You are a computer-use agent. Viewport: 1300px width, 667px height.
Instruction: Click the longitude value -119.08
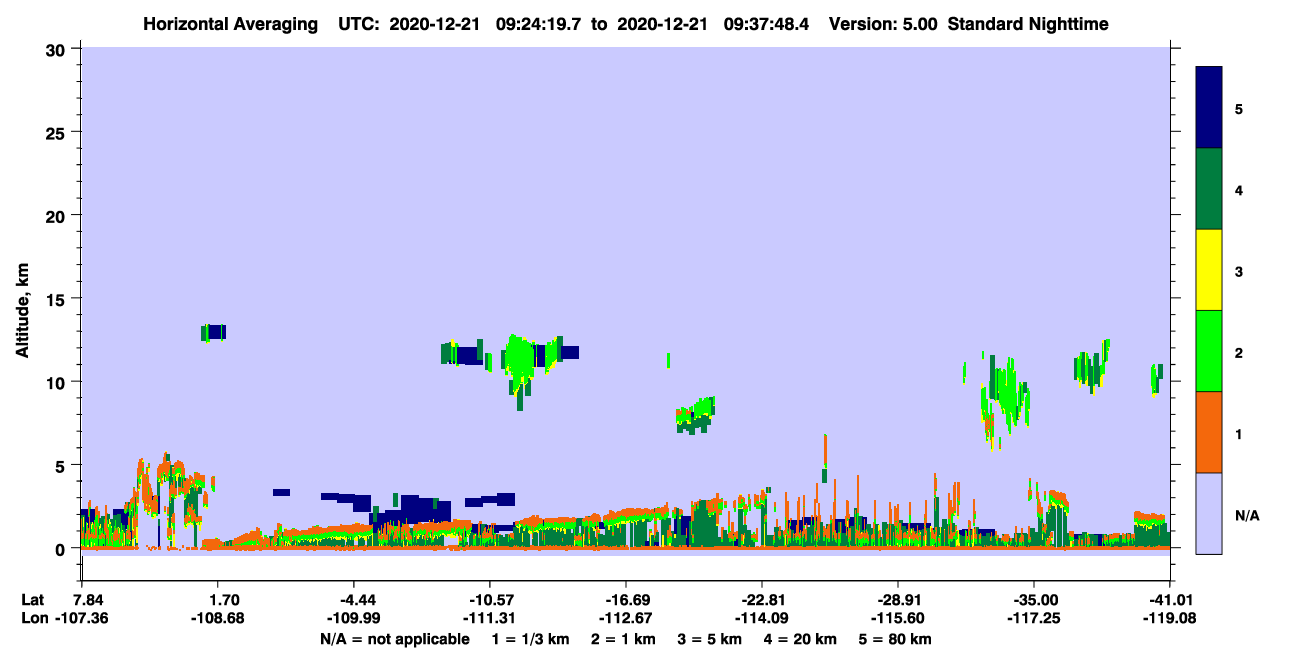tap(1170, 618)
